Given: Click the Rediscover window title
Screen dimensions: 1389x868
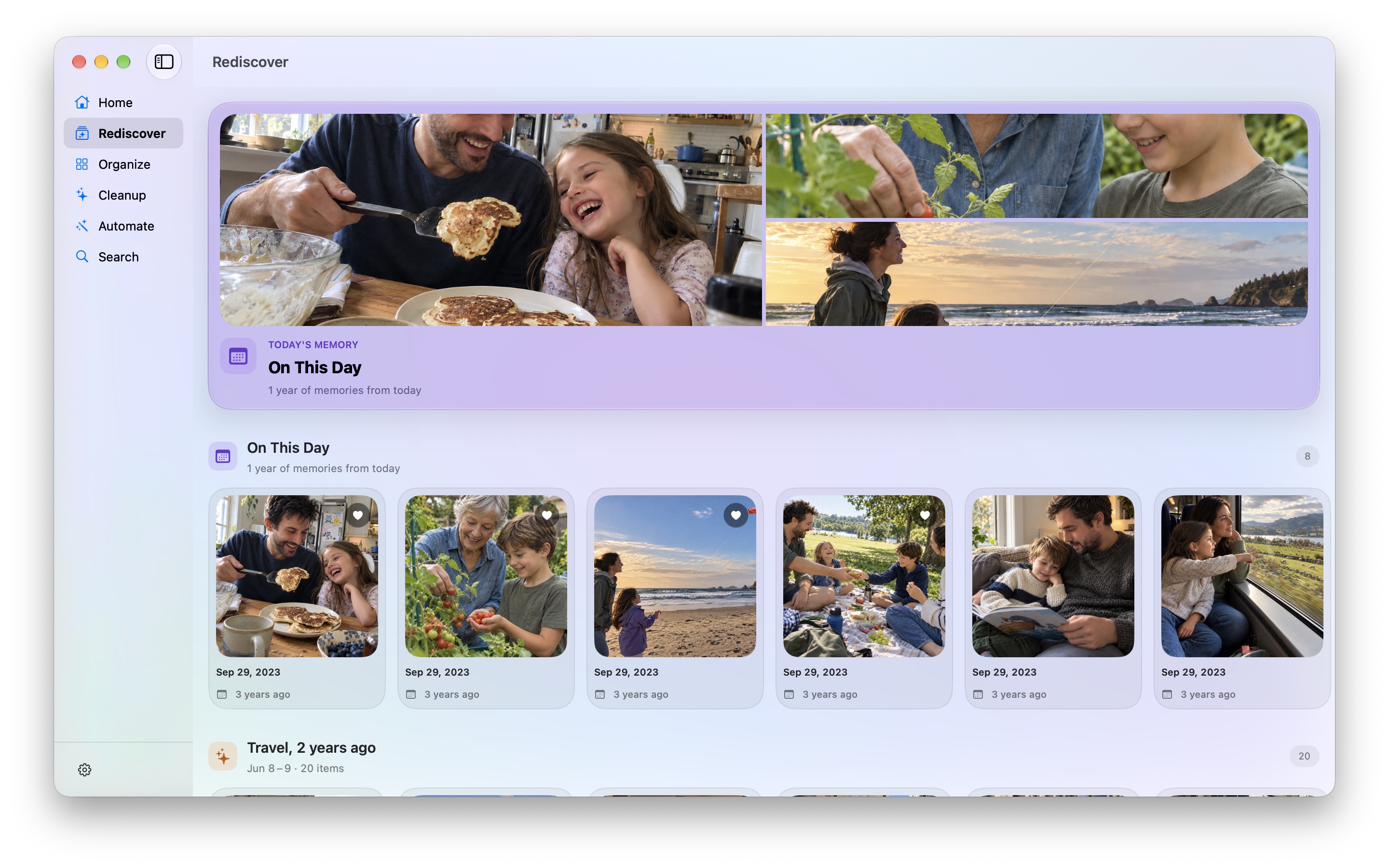Looking at the screenshot, I should click(250, 62).
